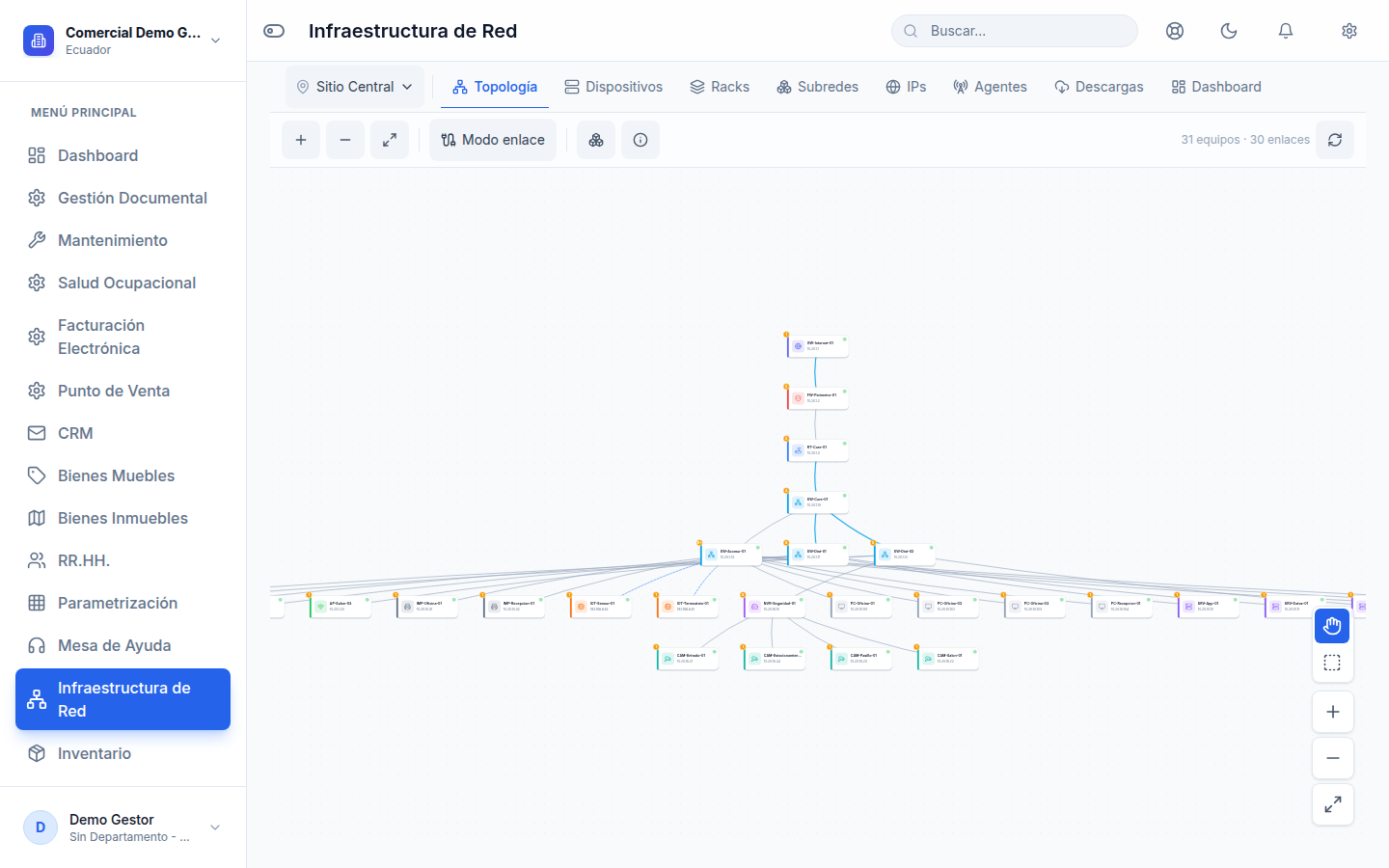Expand Comercial Demo company selector

pyautogui.click(x=123, y=41)
